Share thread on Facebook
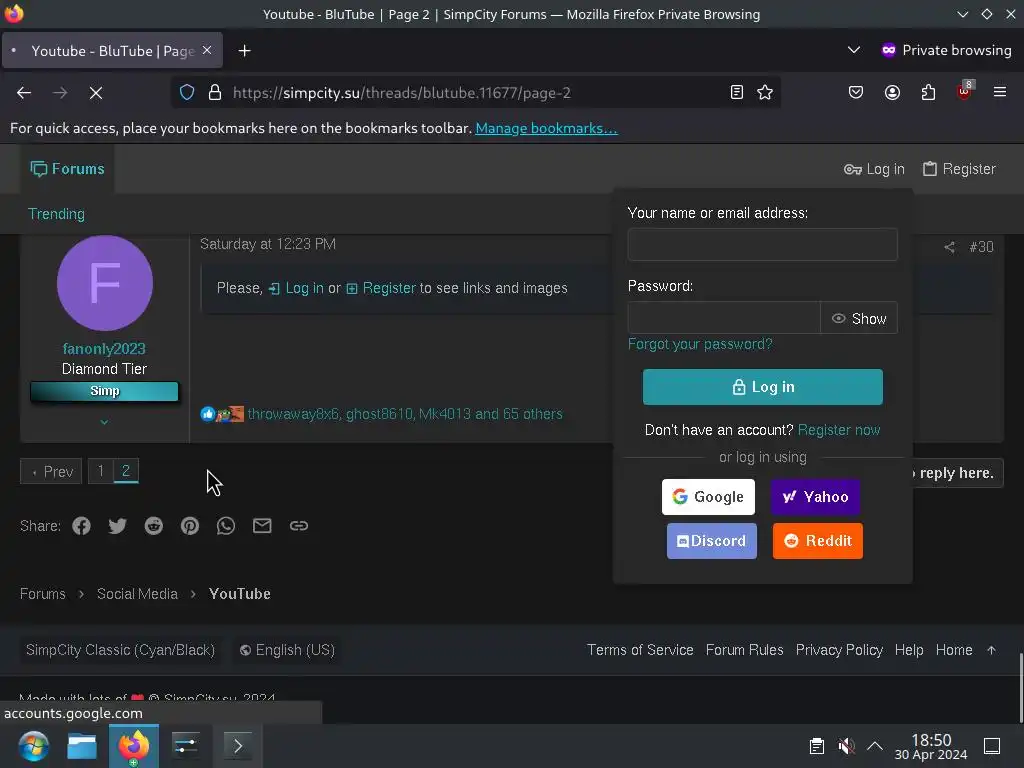 82,526
